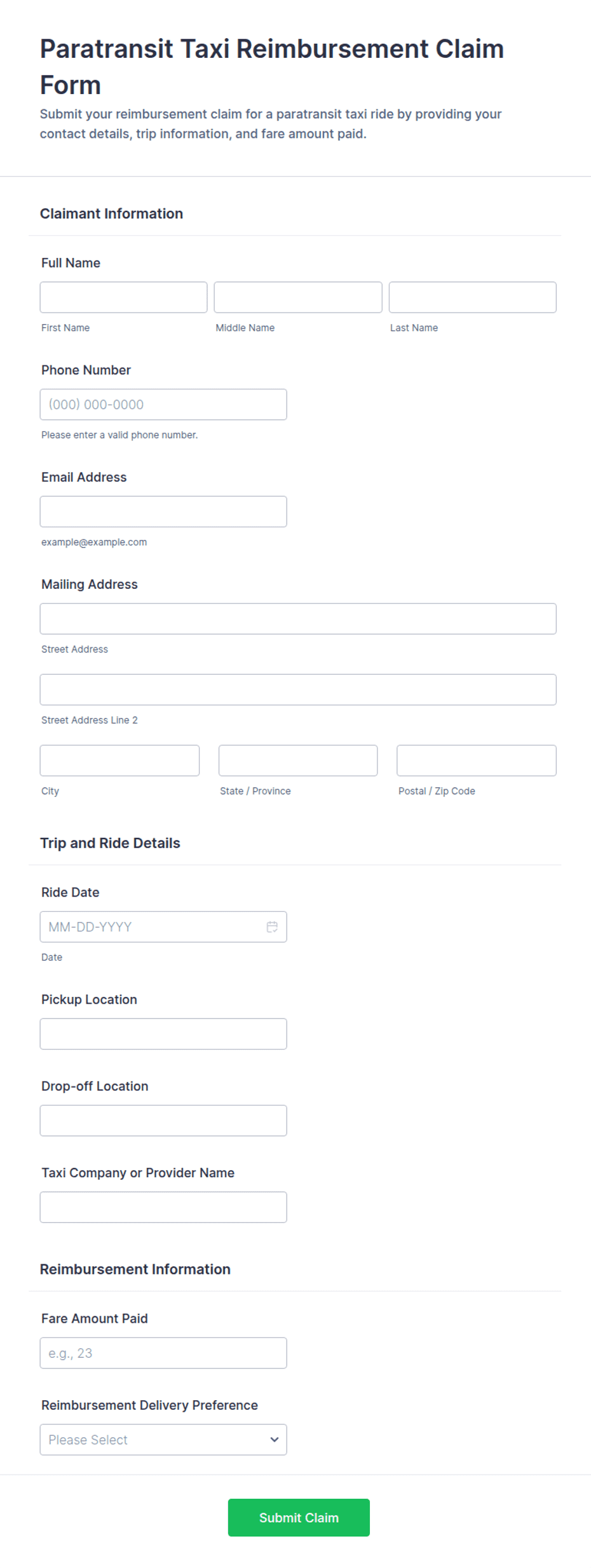Select the State / Province field
The image size is (591, 1568).
tap(298, 760)
